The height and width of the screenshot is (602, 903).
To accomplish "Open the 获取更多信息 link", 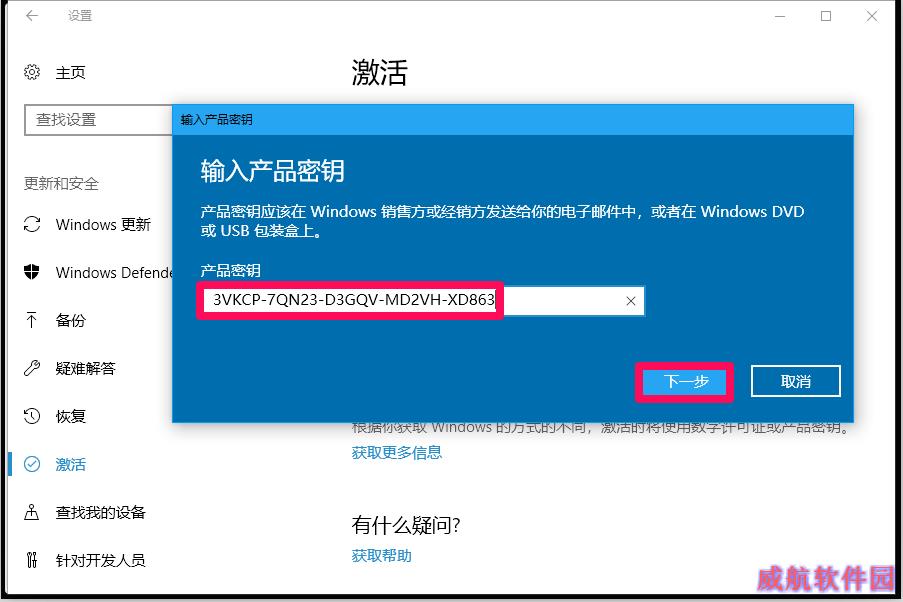I will point(397,453).
